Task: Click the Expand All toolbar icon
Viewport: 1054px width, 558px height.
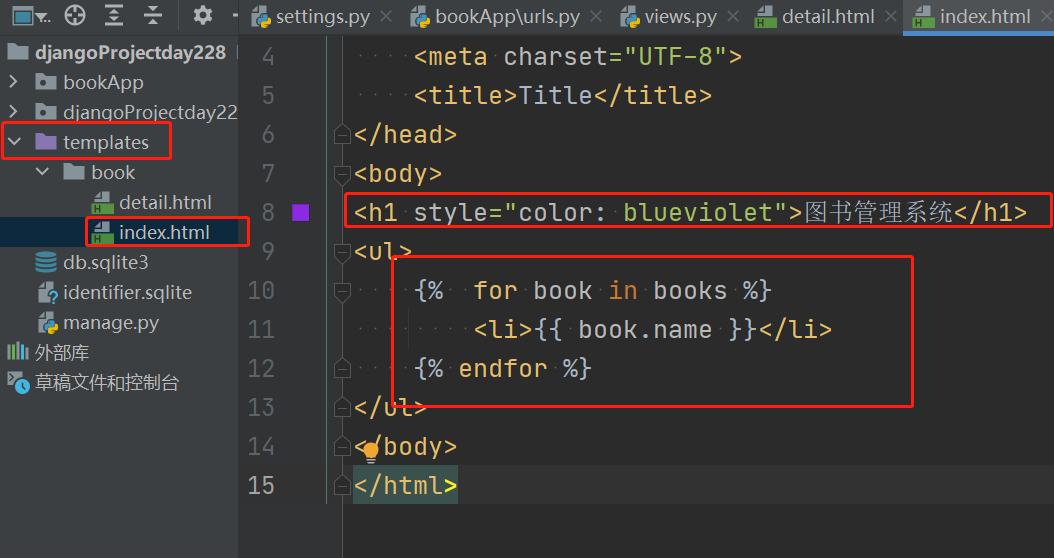Action: (x=114, y=15)
